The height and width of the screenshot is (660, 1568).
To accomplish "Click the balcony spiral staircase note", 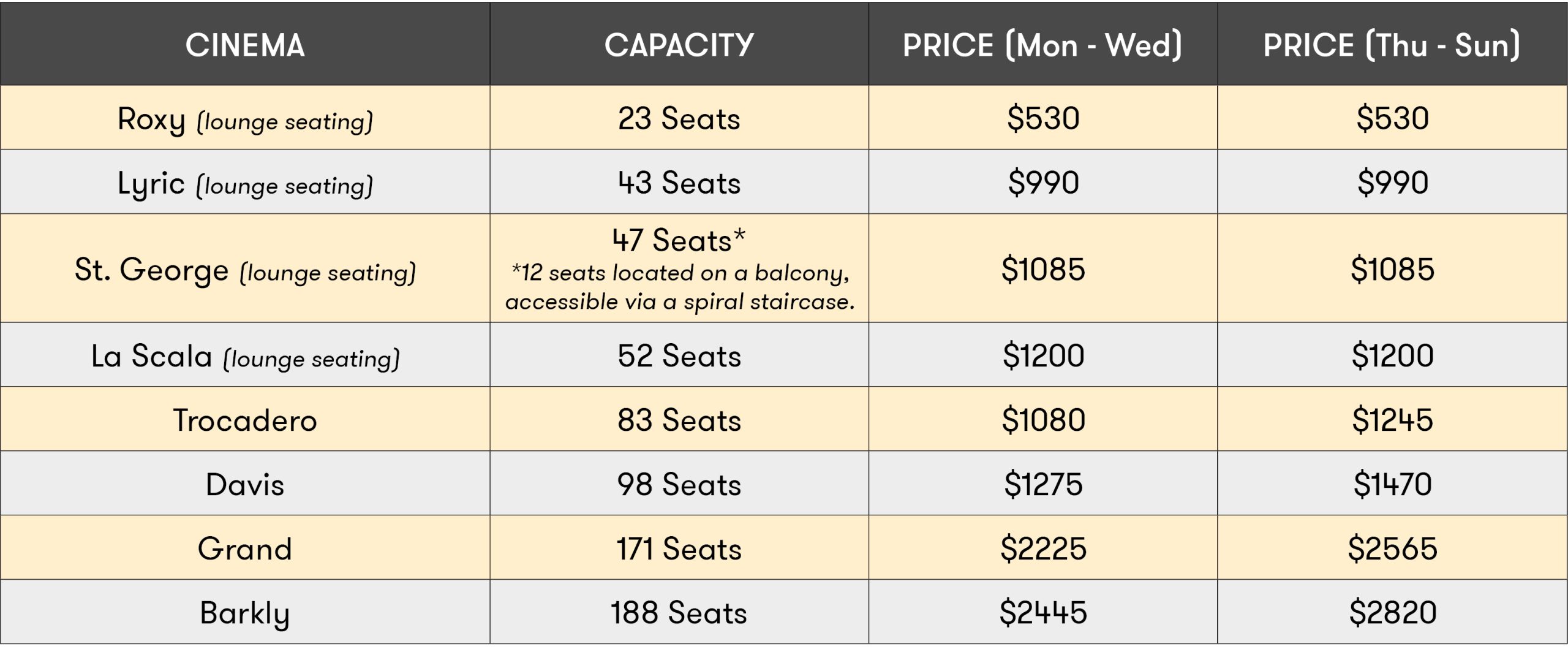I will click(680, 287).
